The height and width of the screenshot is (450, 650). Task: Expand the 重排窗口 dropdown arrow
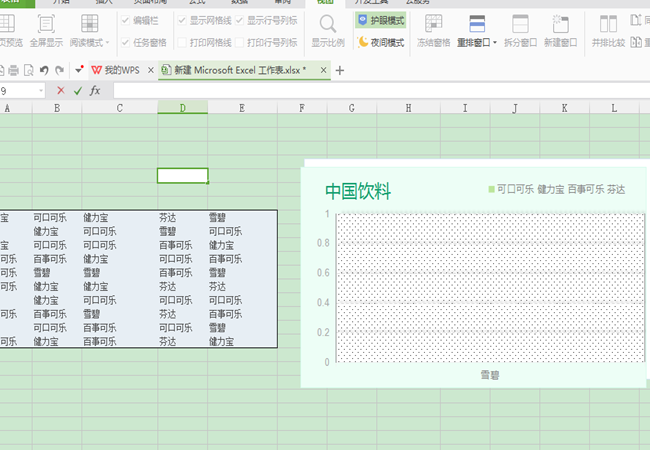tap(495, 42)
